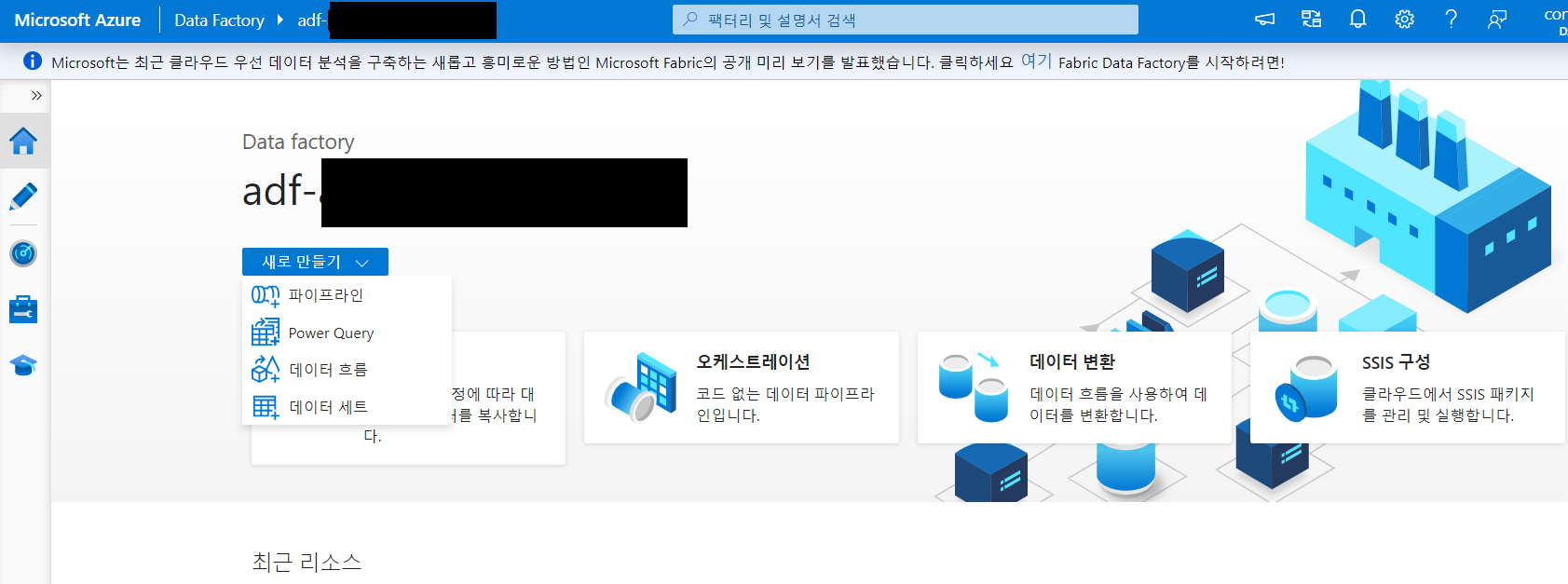
Task: Collapse the 새로 만들기 dropdown button
Action: coord(315,262)
